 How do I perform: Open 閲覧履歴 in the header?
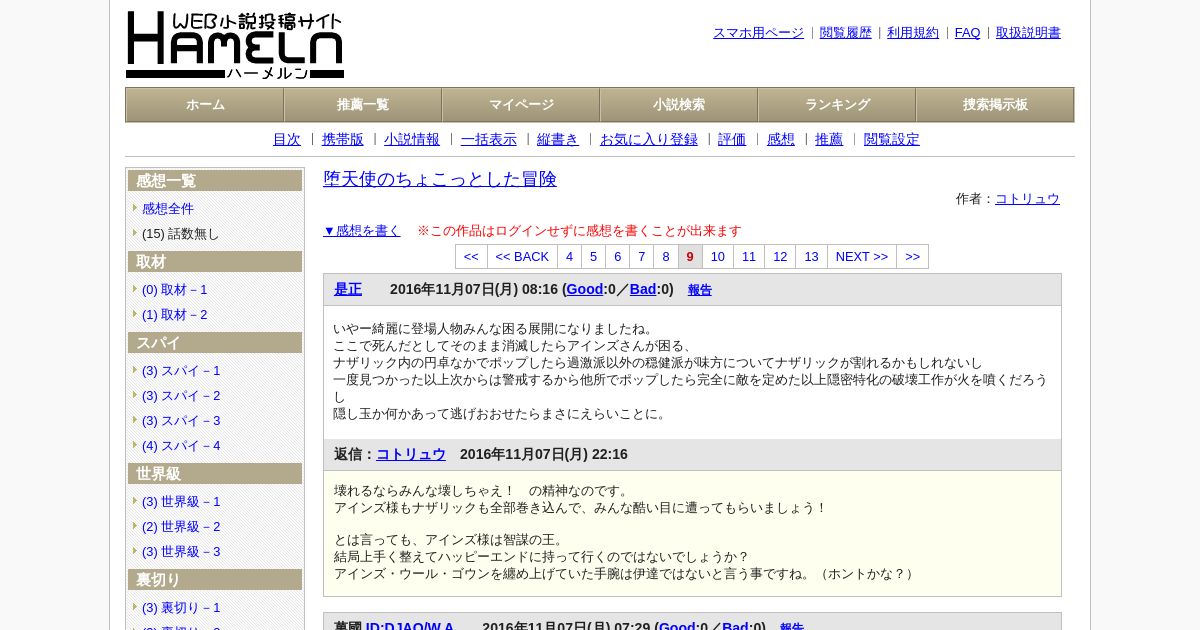(846, 33)
